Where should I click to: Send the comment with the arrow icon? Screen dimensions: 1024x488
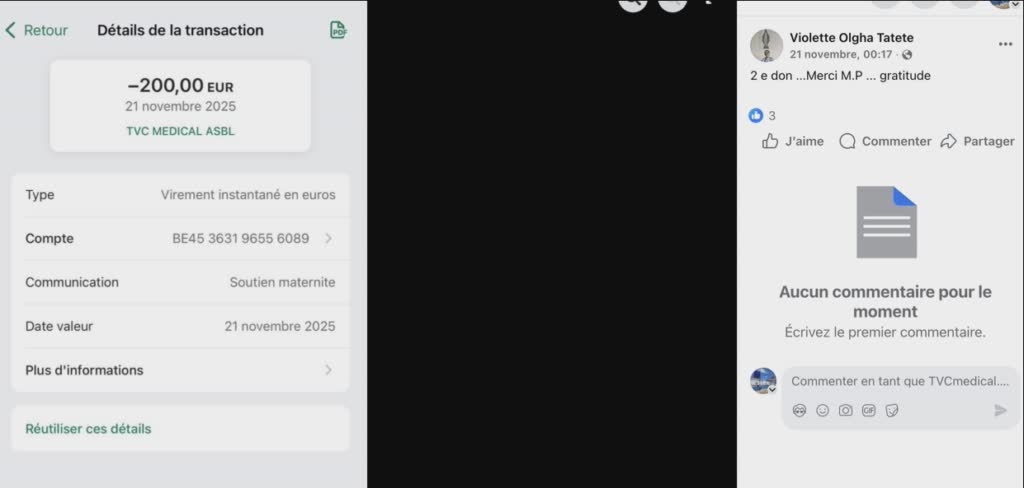tap(1000, 410)
